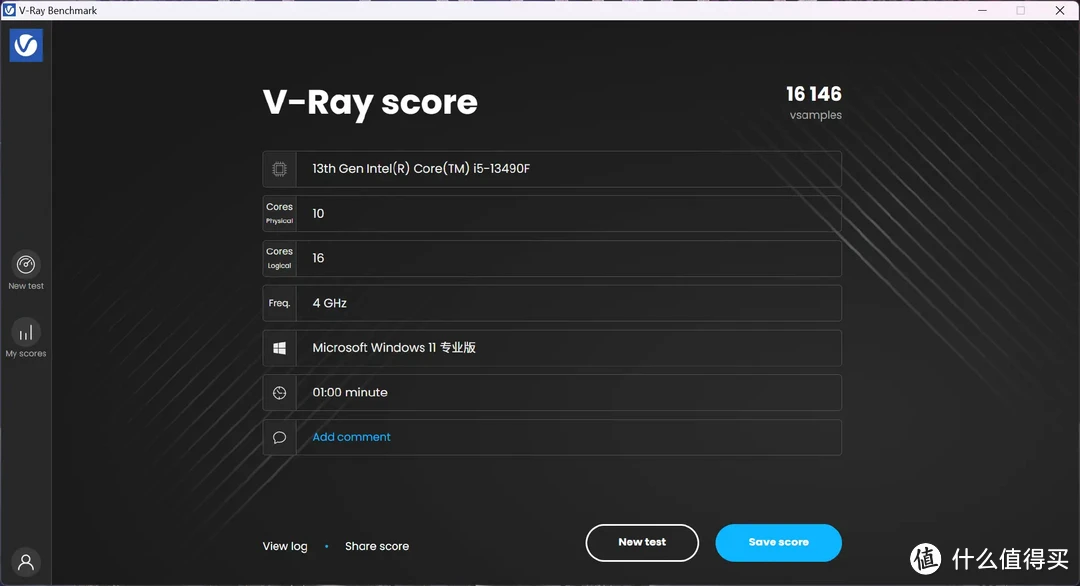
Task: Click the V-Ray logo in sidebar
Action: (x=26, y=45)
